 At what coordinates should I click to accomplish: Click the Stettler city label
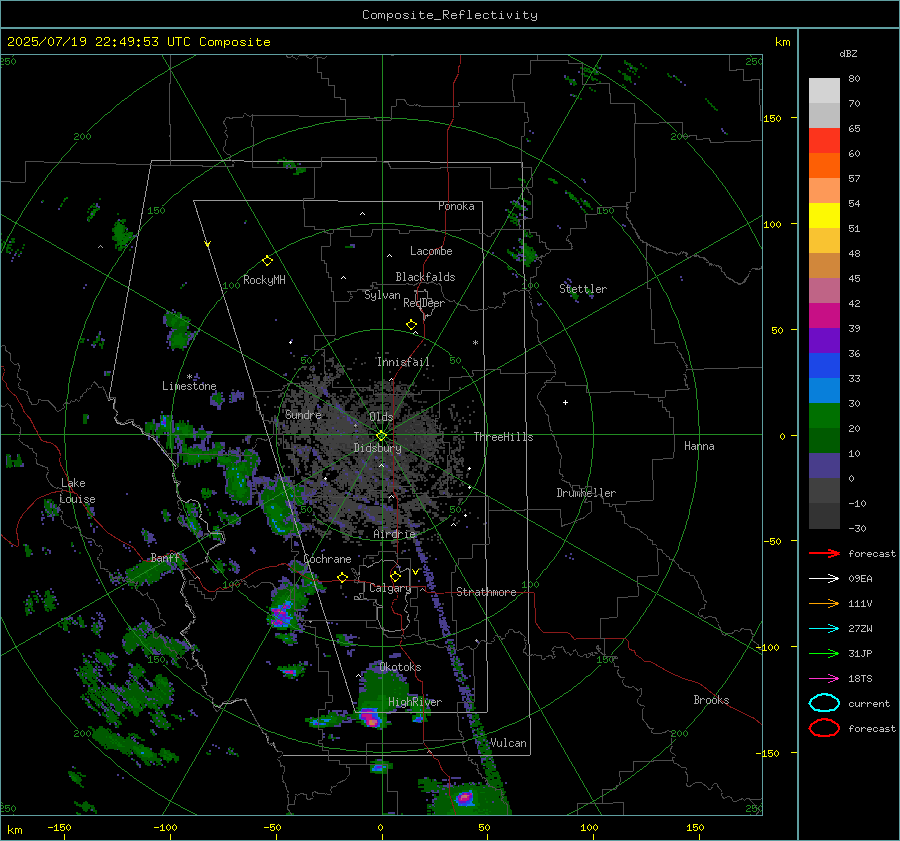[x=583, y=289]
